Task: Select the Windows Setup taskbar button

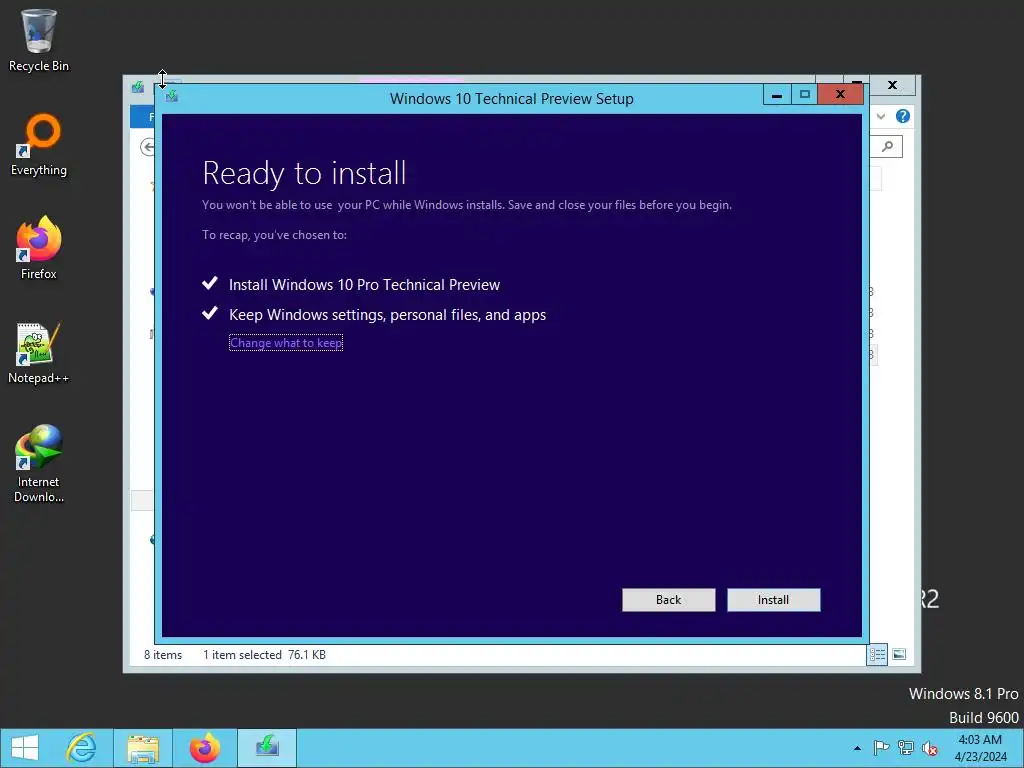Action: coord(267,748)
